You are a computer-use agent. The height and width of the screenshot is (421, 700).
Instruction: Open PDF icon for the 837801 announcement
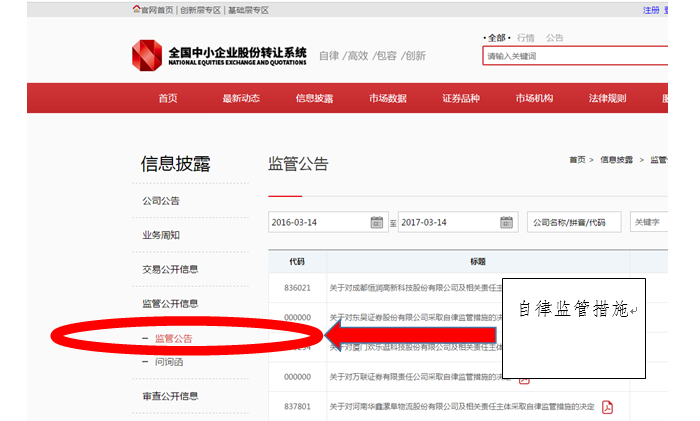(x=606, y=406)
